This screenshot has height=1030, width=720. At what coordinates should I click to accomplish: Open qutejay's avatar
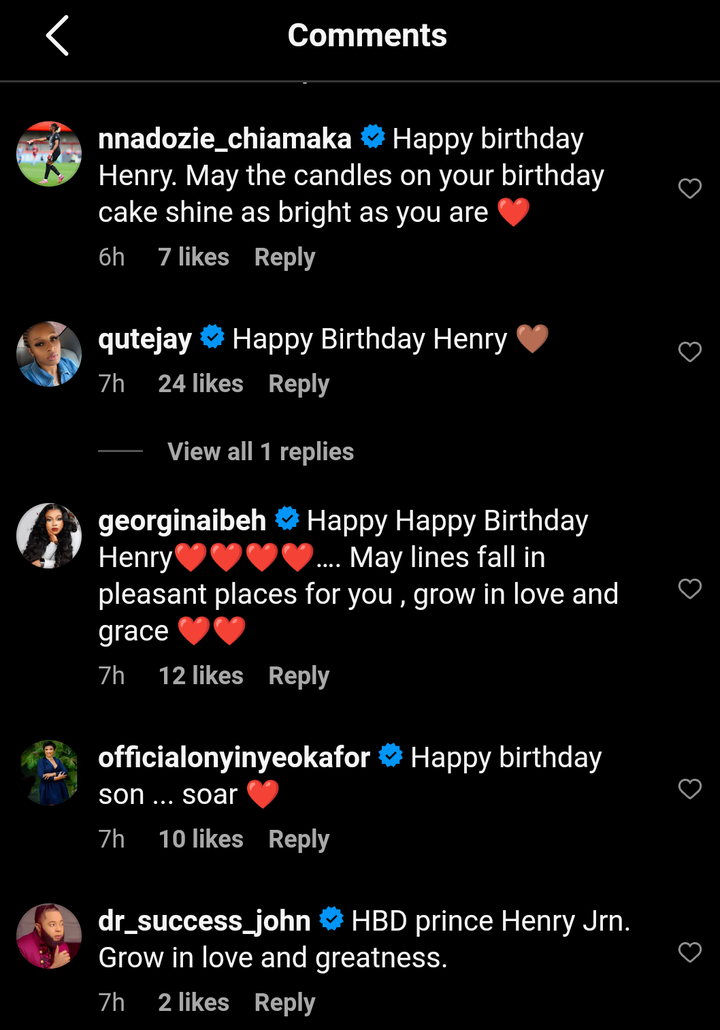(49, 353)
